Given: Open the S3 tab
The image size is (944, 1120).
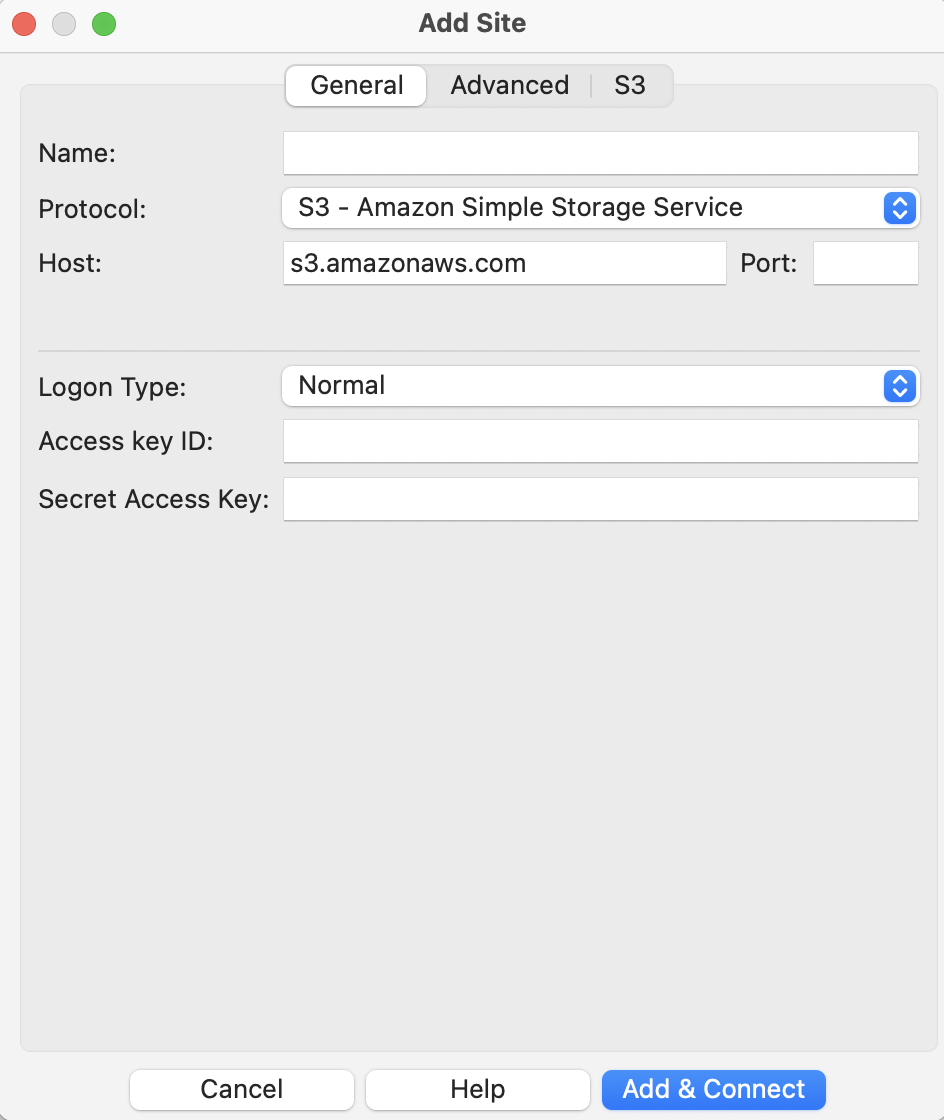Looking at the screenshot, I should [x=630, y=86].
